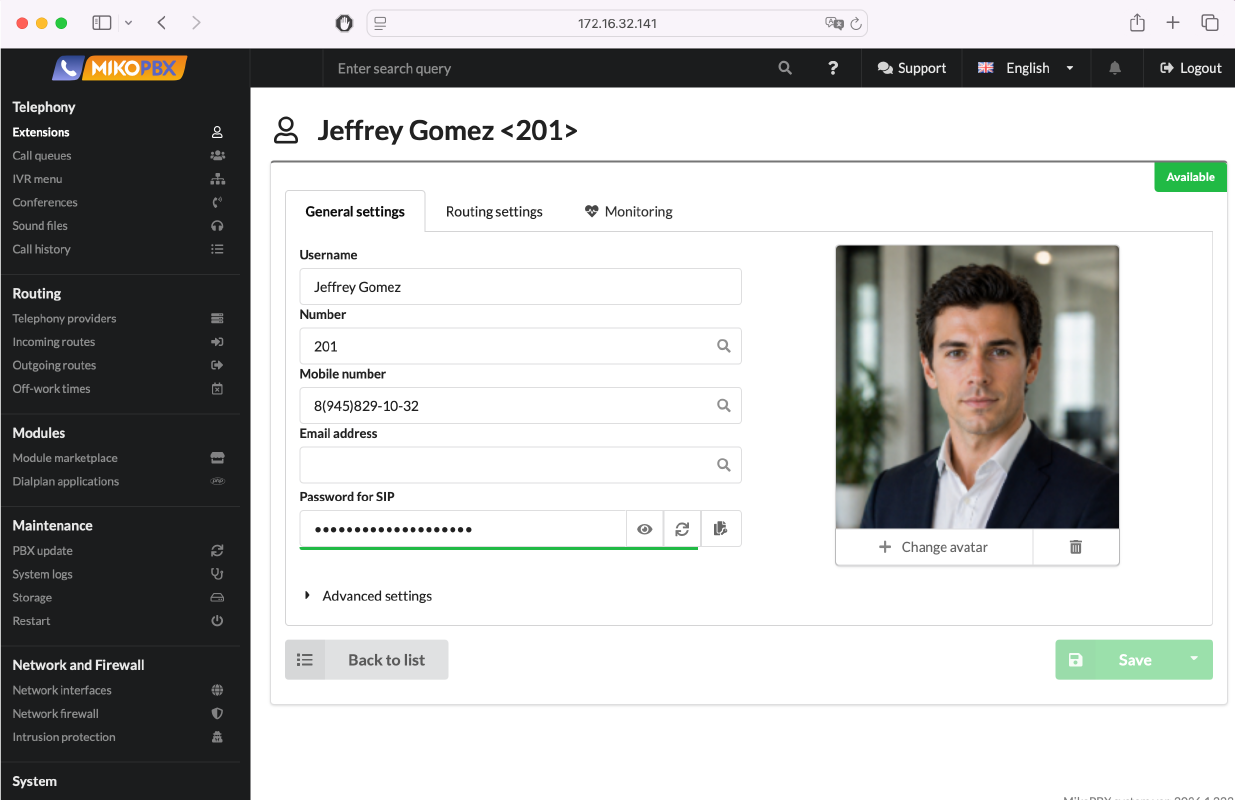The height and width of the screenshot is (800, 1236).
Task: Open Conferences in sidebar
Action: [45, 202]
